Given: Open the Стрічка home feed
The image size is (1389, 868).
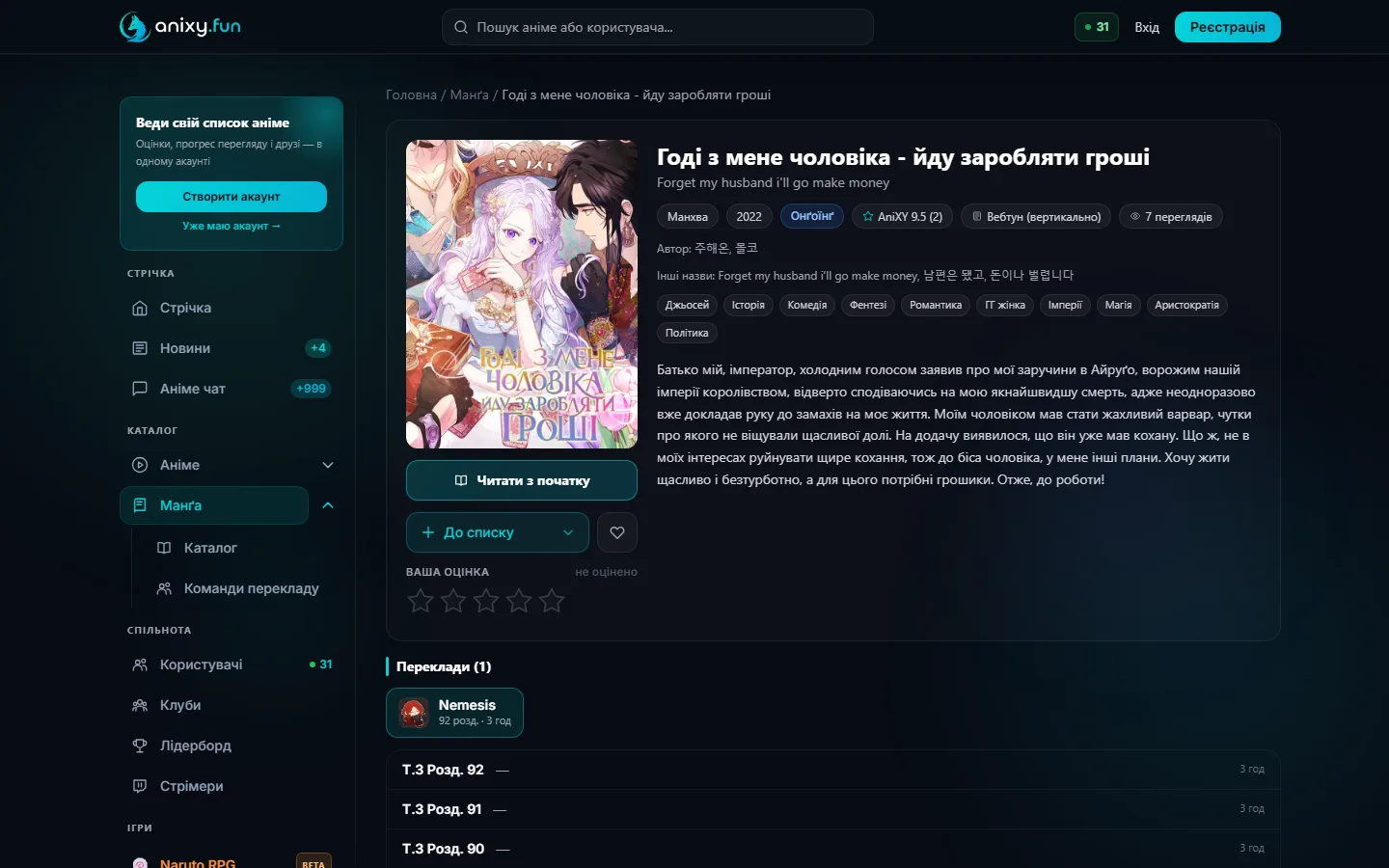Looking at the screenshot, I should point(231,308).
